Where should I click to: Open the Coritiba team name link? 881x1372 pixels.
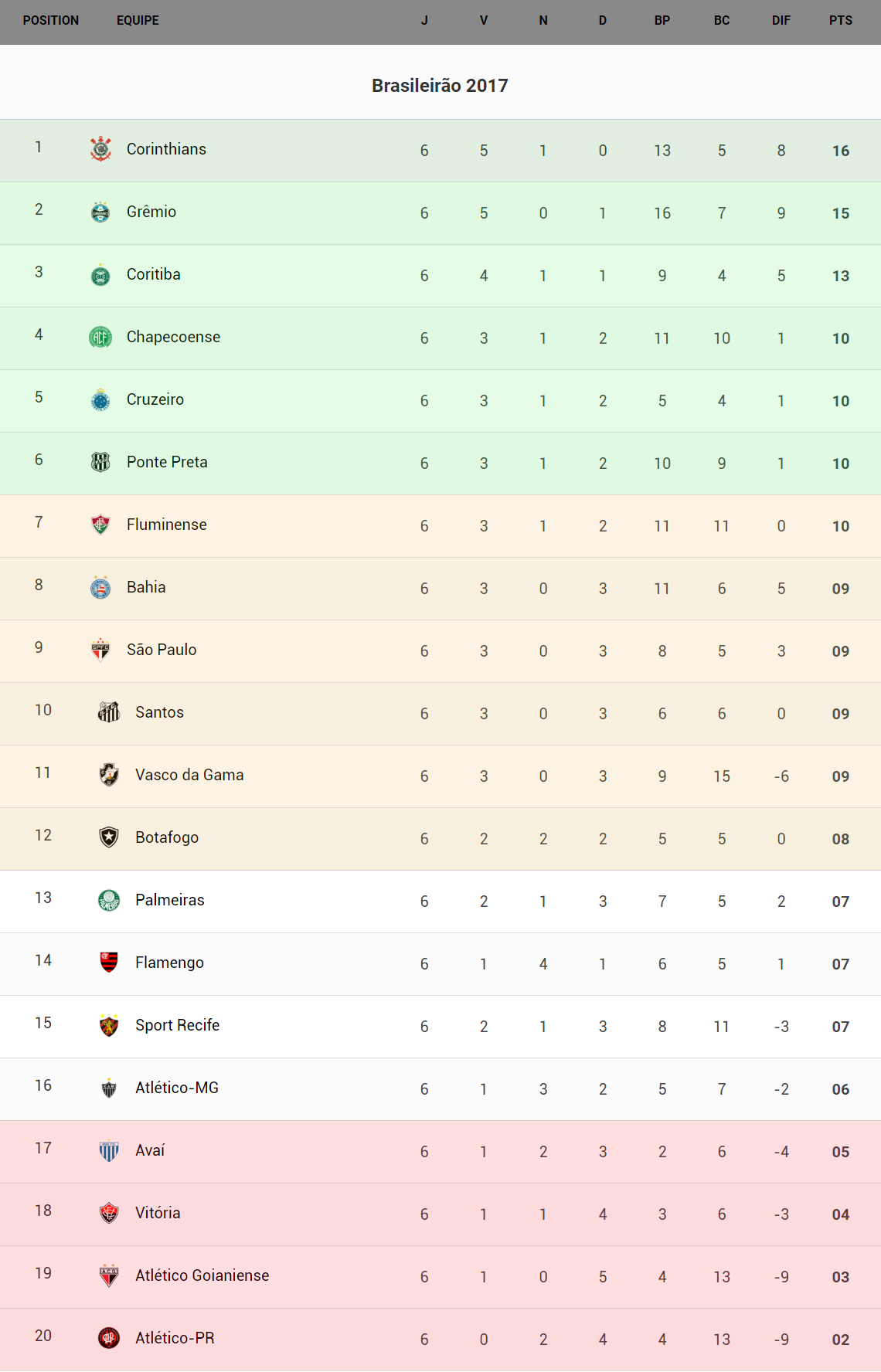[x=154, y=274]
